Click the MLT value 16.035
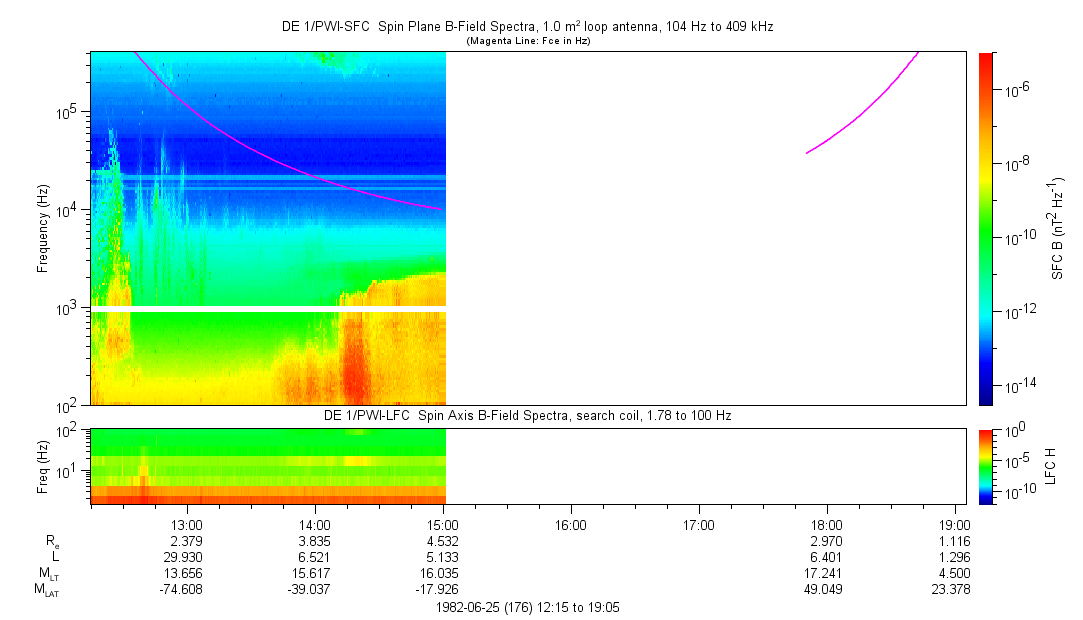This screenshot has height=620, width=1083. (439, 574)
